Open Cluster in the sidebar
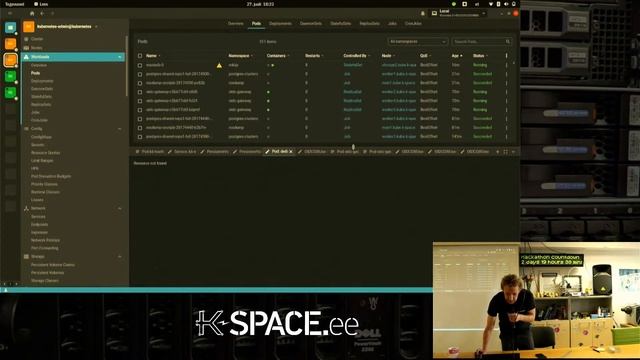 click(x=37, y=39)
